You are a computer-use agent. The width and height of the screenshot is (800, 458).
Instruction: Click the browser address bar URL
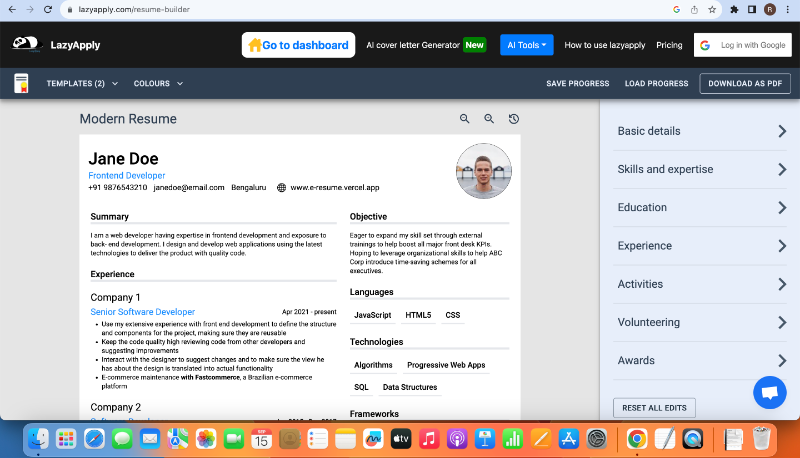[x=134, y=9]
